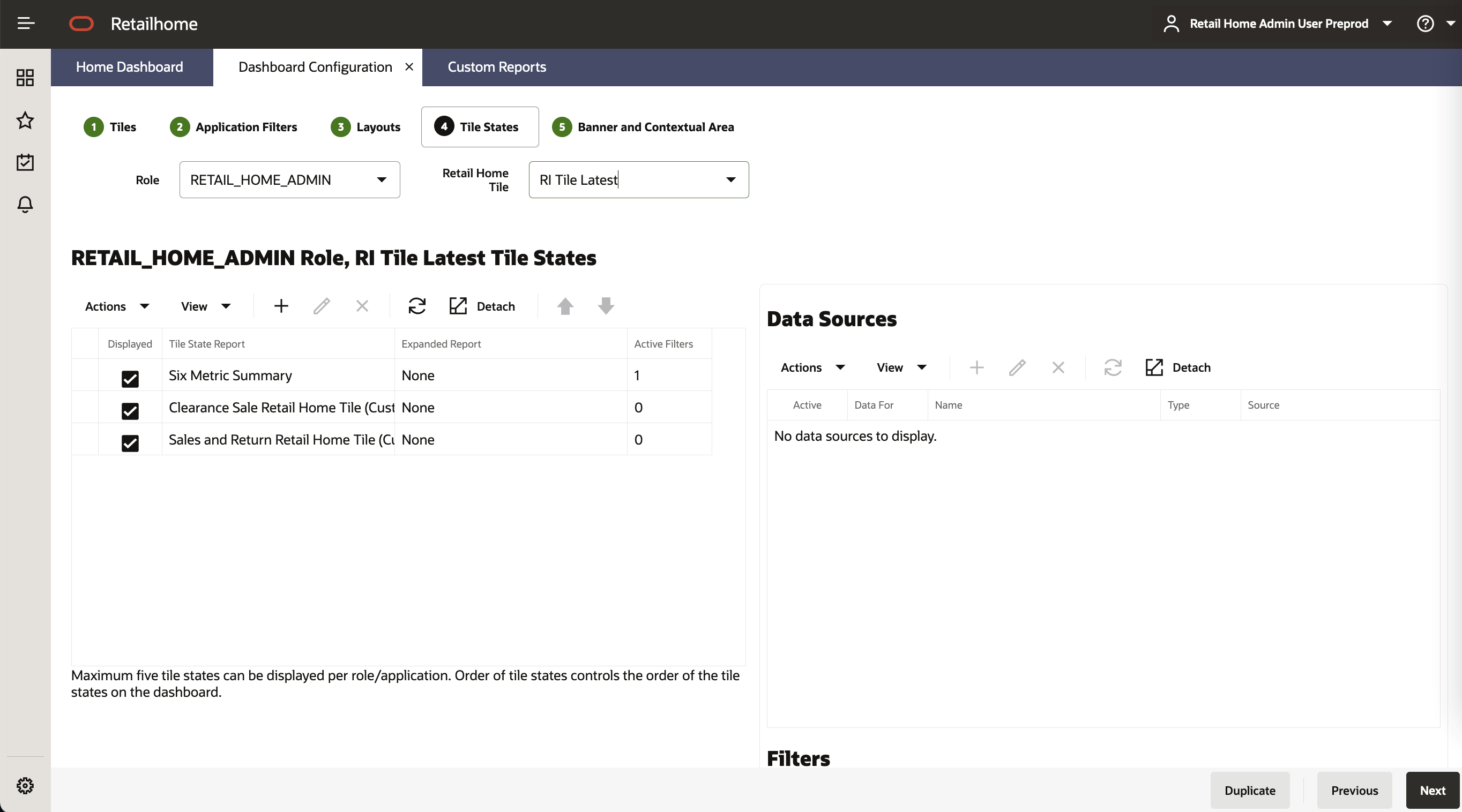The height and width of the screenshot is (812, 1462).
Task: Click the Tile States delete X icon
Action: (362, 306)
